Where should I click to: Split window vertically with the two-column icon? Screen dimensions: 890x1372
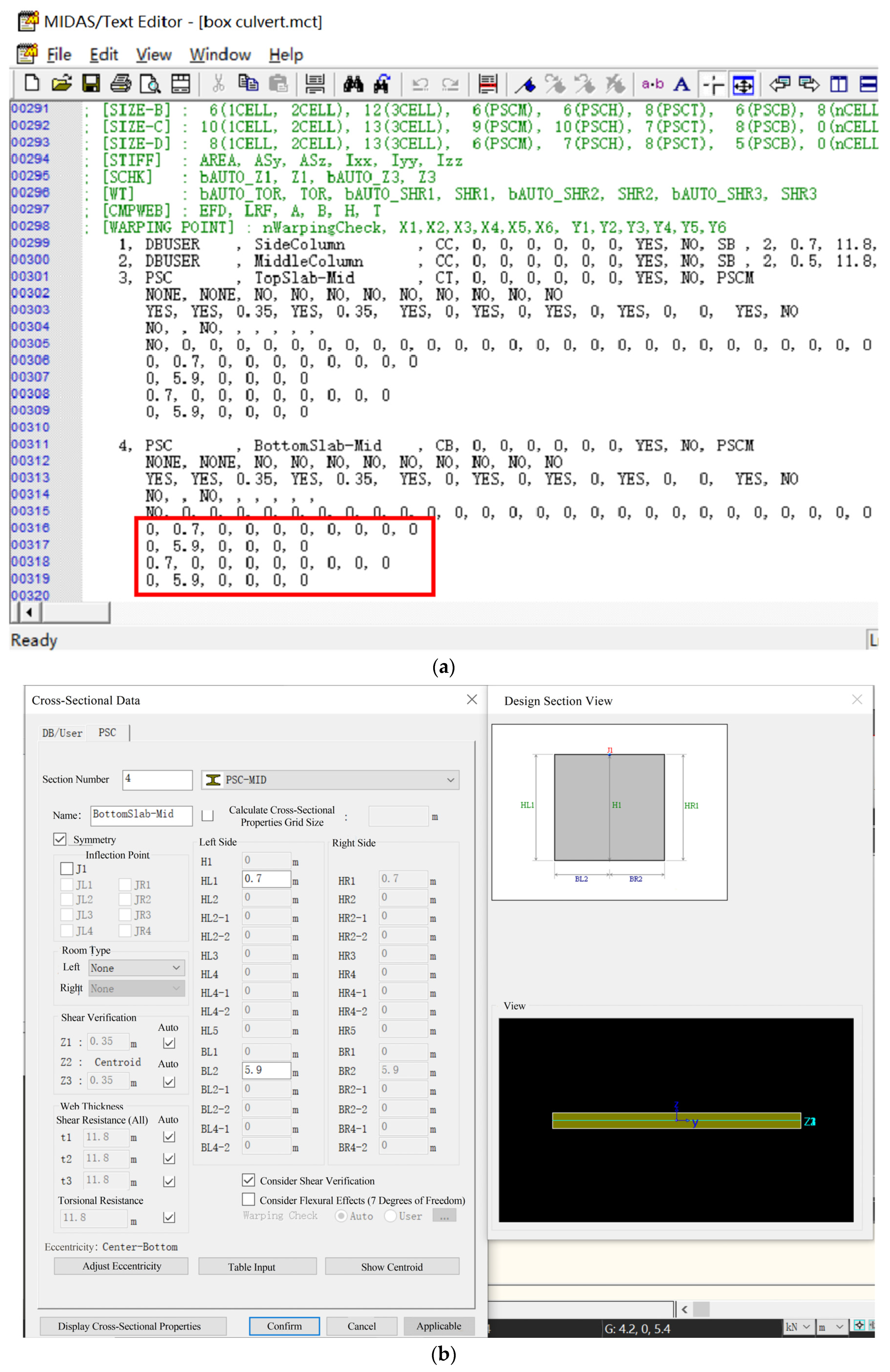[x=839, y=84]
